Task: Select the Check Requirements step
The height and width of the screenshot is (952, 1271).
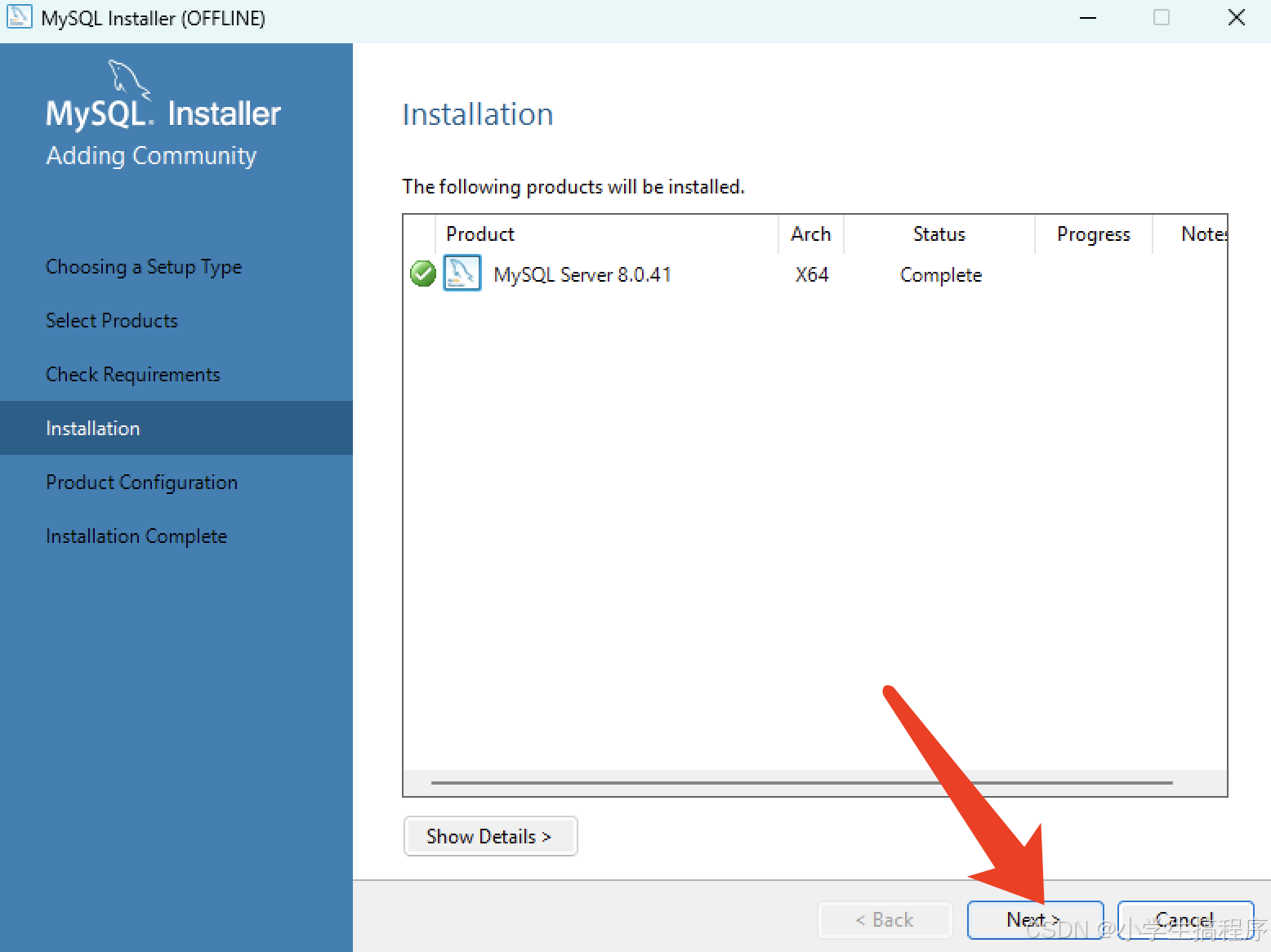Action: pos(133,375)
